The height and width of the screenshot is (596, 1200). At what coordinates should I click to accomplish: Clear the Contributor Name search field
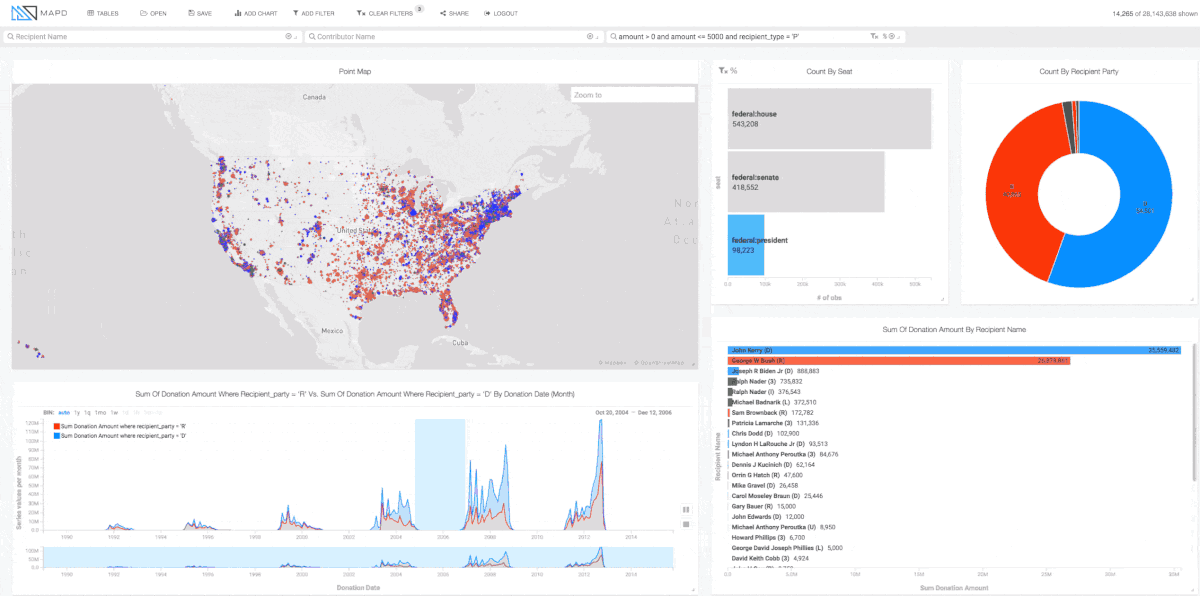click(x=590, y=36)
